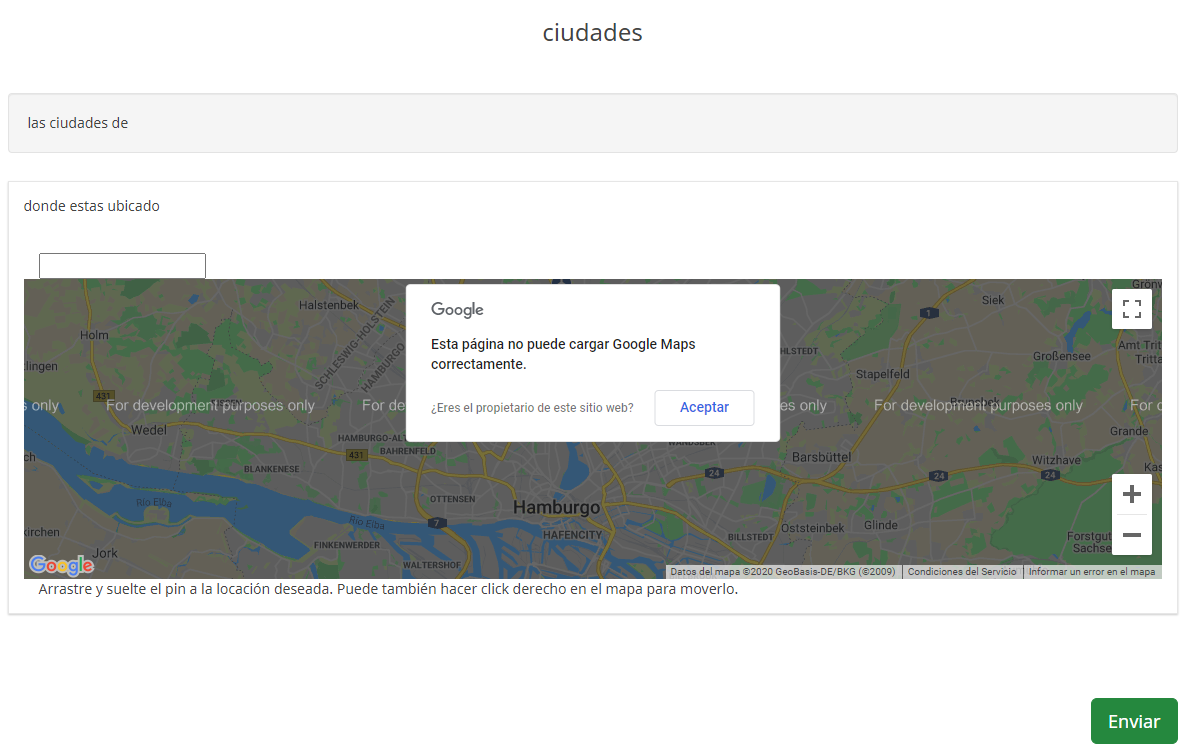Select the Barsbüttel map label
The image size is (1202, 755).
(820, 456)
